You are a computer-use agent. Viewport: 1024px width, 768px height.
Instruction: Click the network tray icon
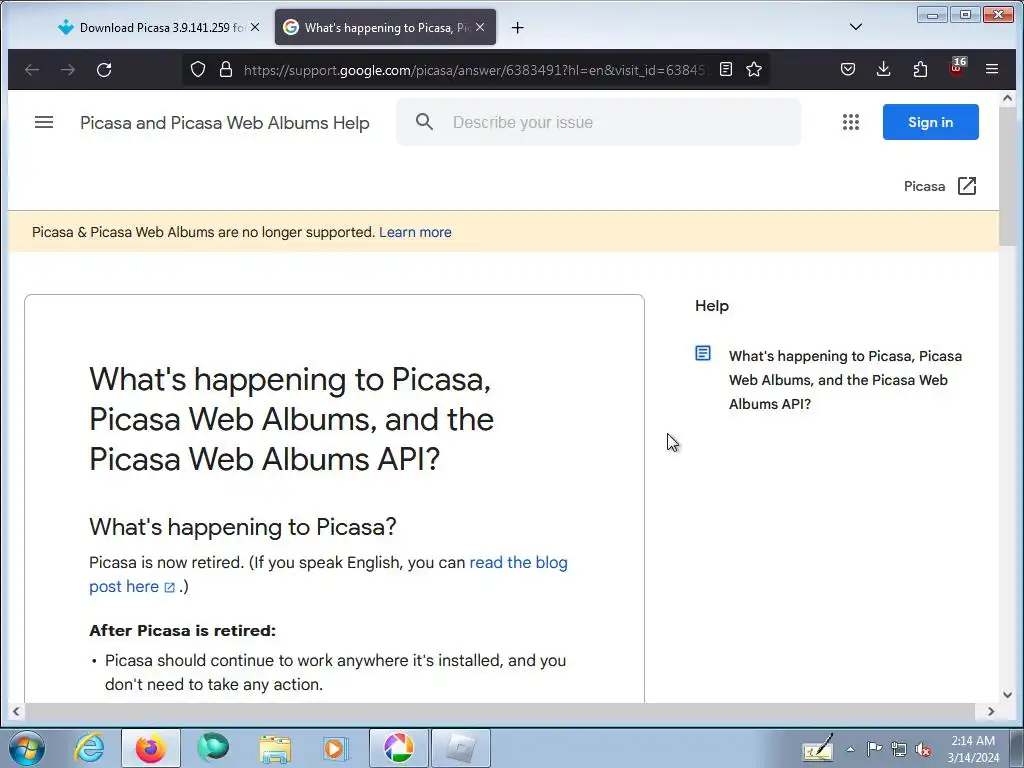point(899,749)
